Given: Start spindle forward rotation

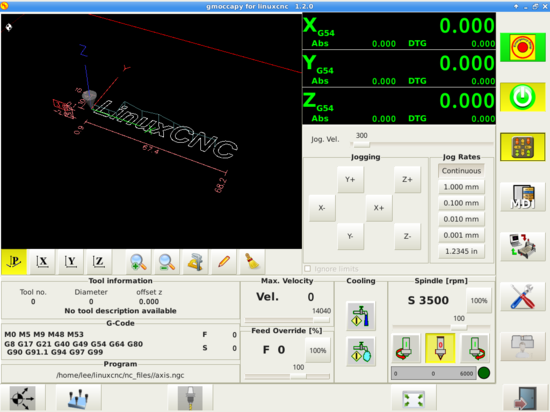Looking at the screenshot, I should pyautogui.click(x=475, y=348).
